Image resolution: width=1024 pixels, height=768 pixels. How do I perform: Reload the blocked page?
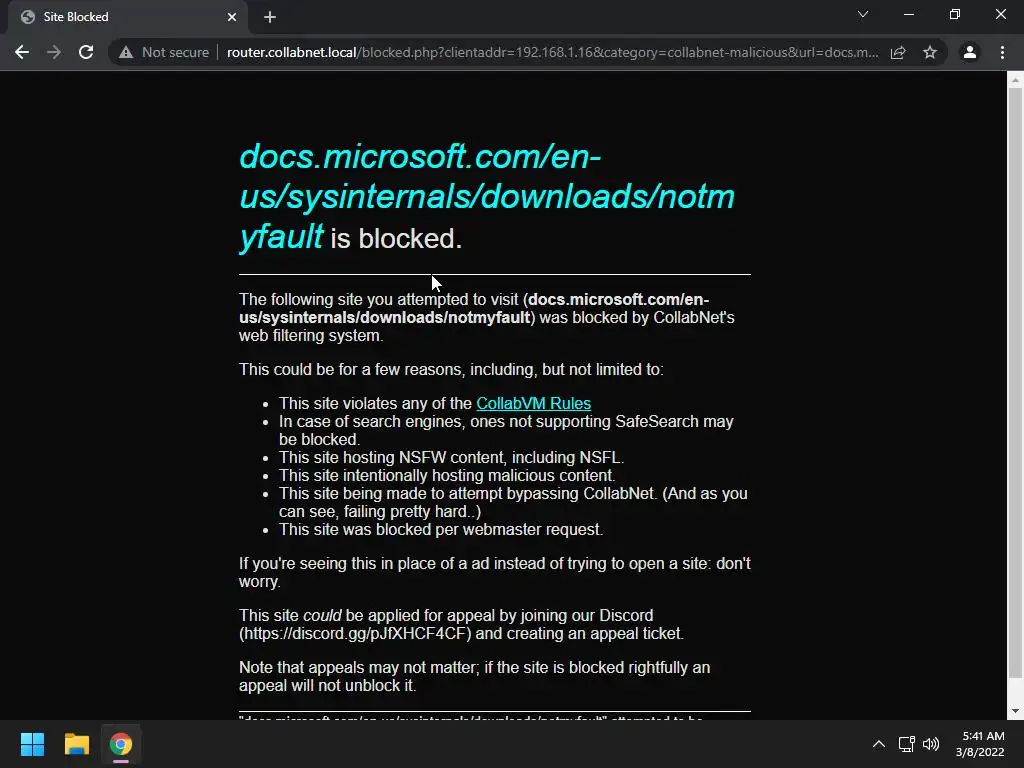click(86, 52)
